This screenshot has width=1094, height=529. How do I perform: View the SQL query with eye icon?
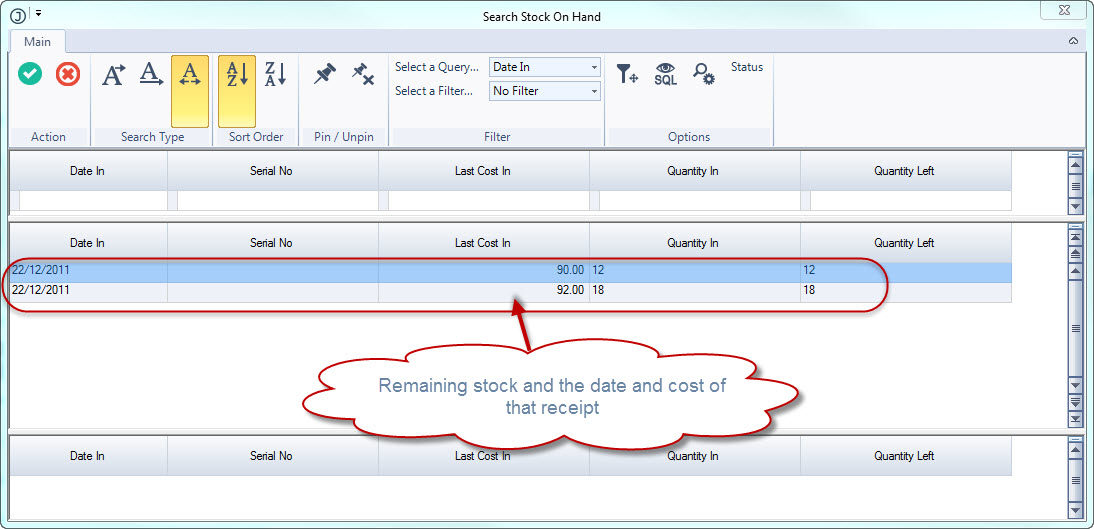click(x=666, y=73)
